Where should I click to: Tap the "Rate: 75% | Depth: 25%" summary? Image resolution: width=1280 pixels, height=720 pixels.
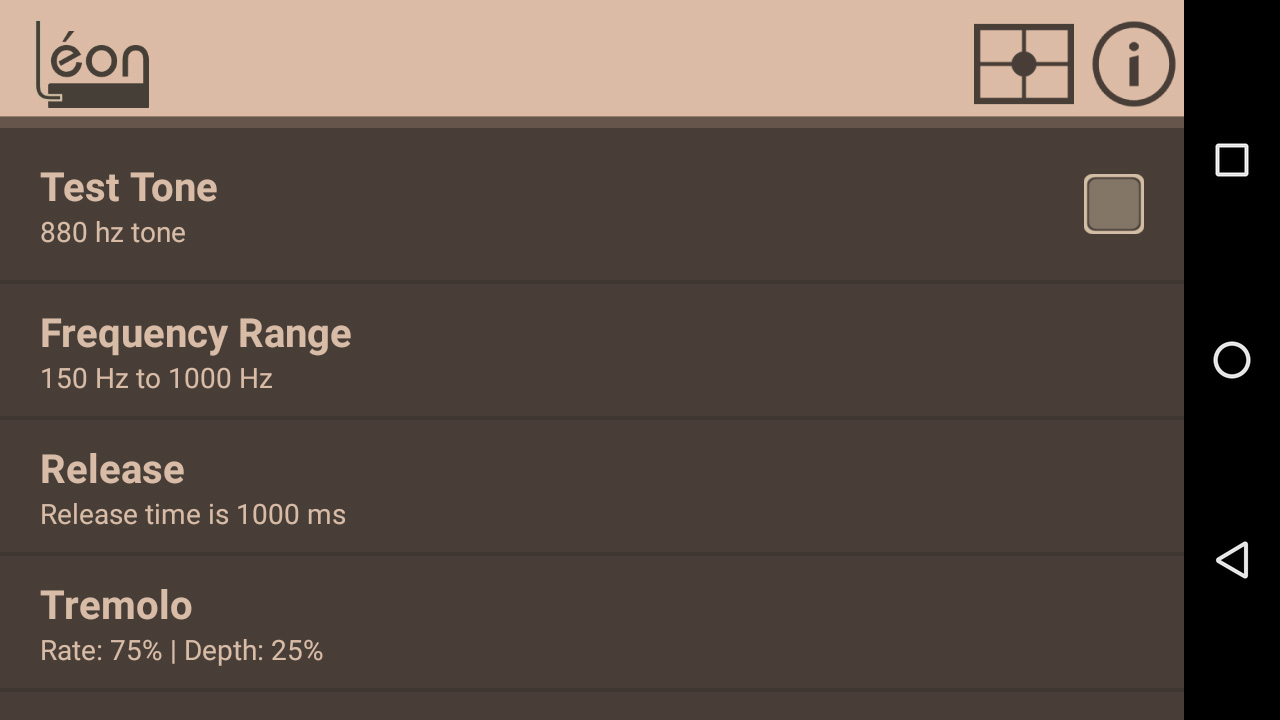pos(181,651)
